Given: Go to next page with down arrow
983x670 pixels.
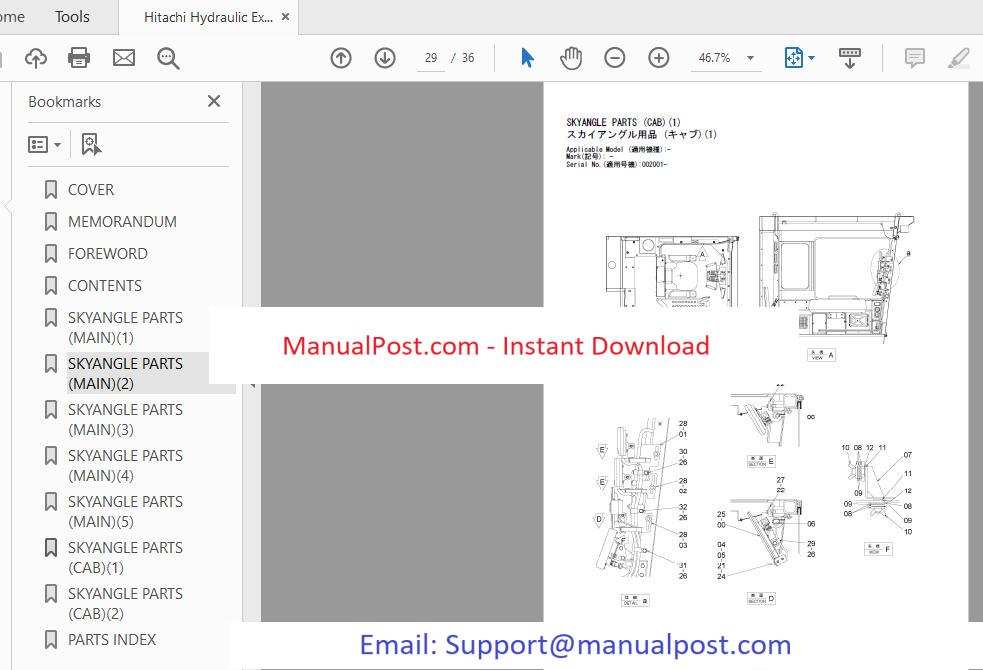Looking at the screenshot, I should 385,58.
